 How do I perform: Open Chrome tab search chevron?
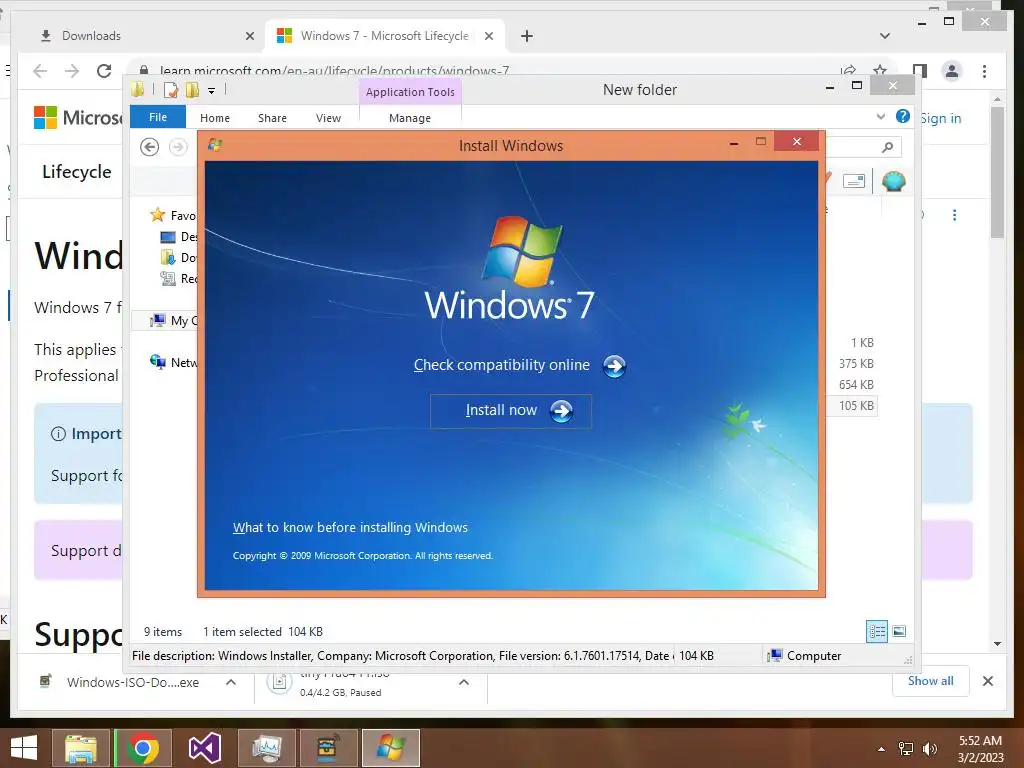click(x=885, y=36)
